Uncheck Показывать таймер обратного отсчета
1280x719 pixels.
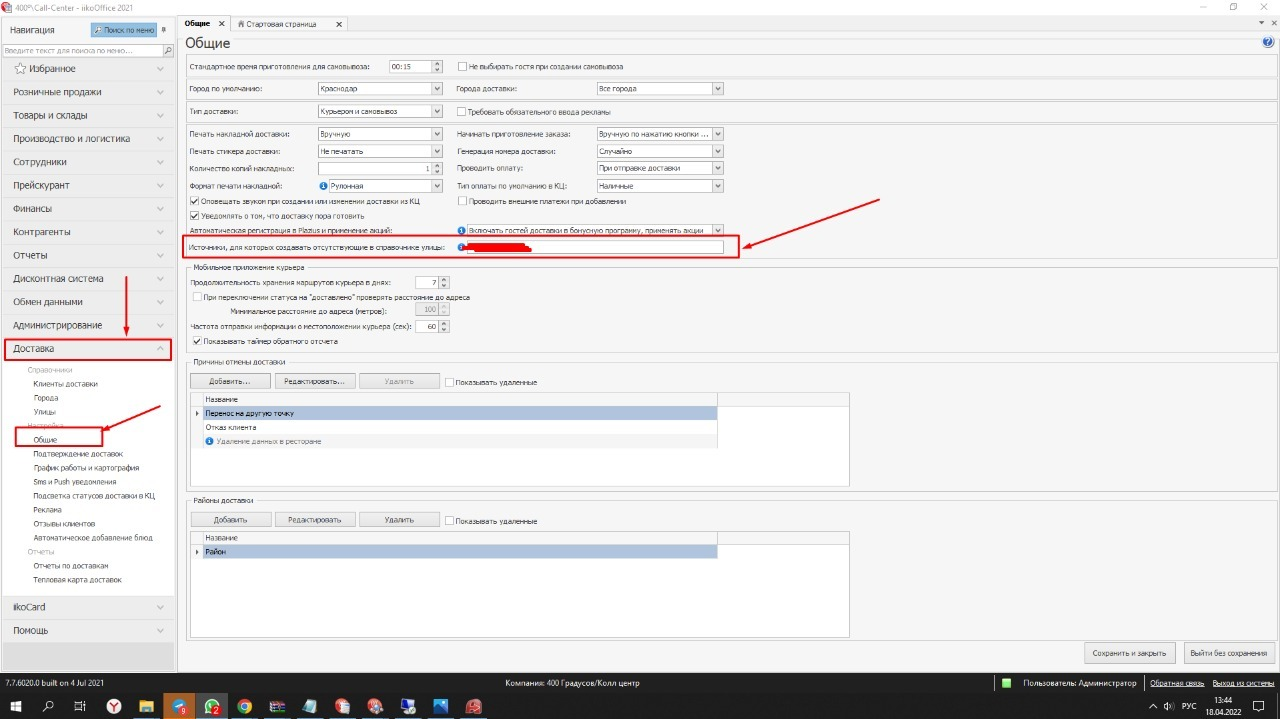pos(197,341)
